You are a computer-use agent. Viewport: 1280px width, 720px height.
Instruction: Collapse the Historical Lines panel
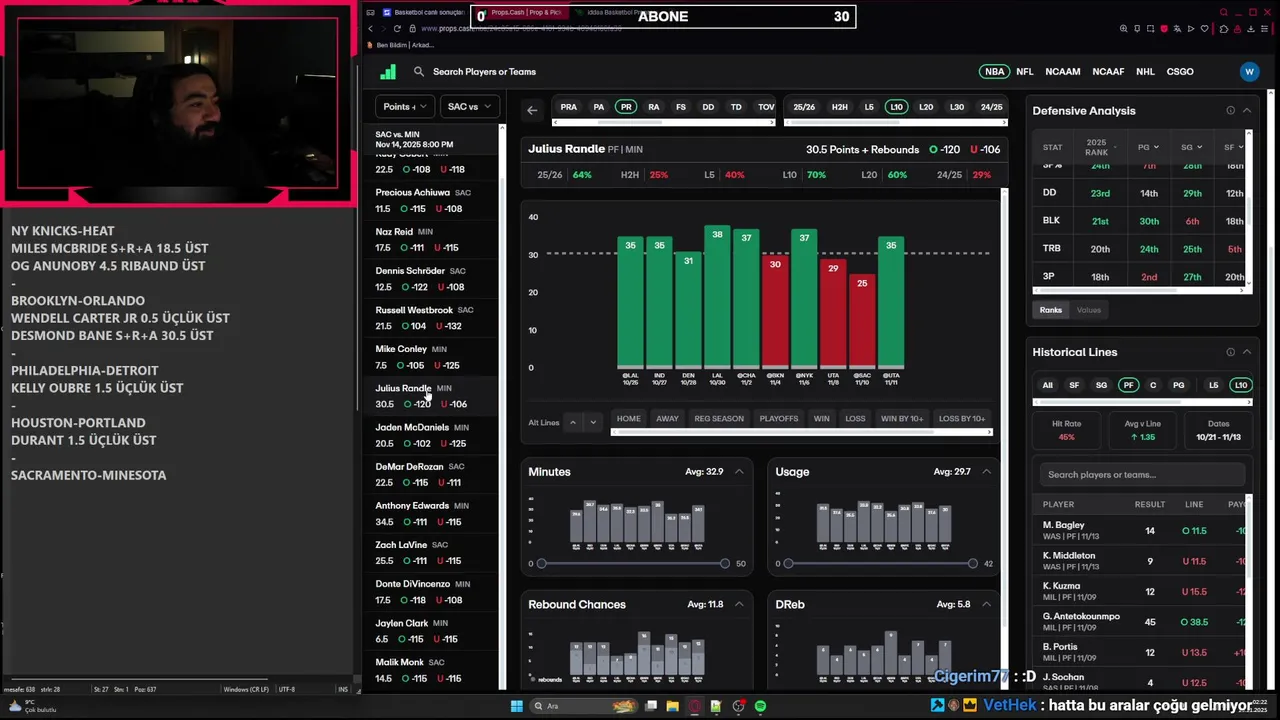tap(1247, 352)
